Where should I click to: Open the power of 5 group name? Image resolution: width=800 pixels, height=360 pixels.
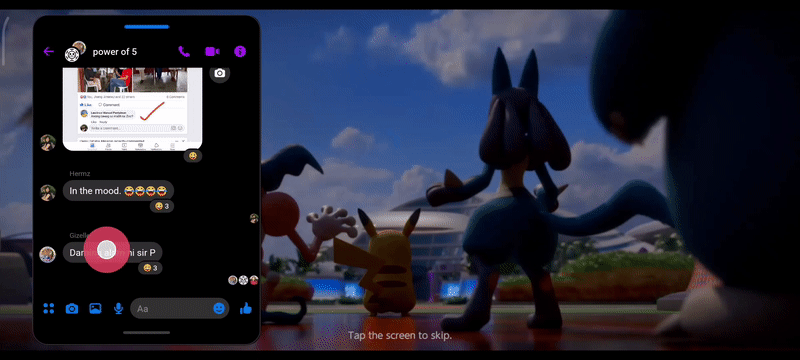[x=115, y=52]
